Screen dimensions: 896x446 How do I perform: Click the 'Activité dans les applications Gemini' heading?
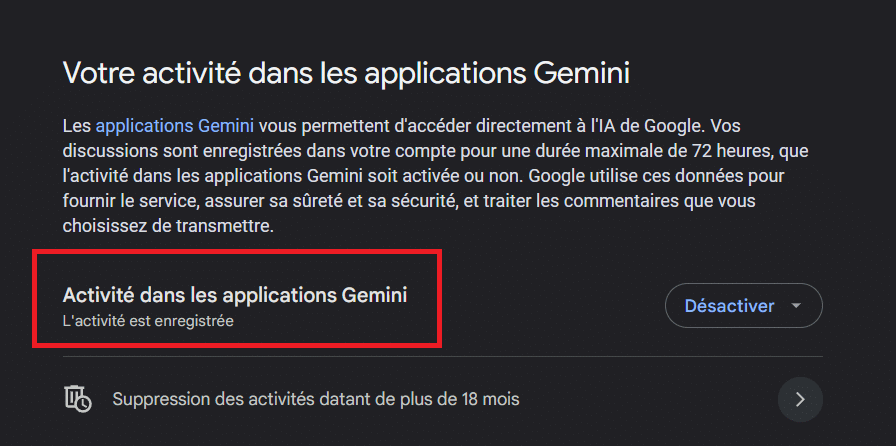pyautogui.click(x=235, y=295)
